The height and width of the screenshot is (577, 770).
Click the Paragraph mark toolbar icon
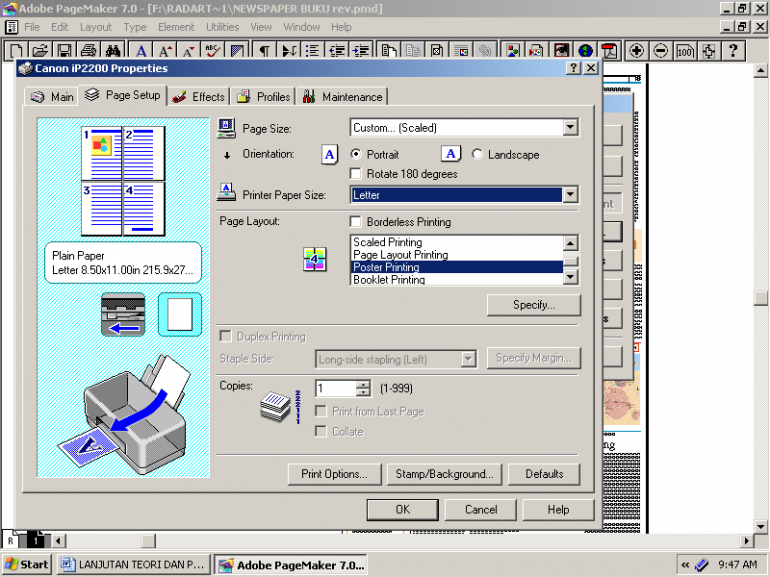(265, 51)
